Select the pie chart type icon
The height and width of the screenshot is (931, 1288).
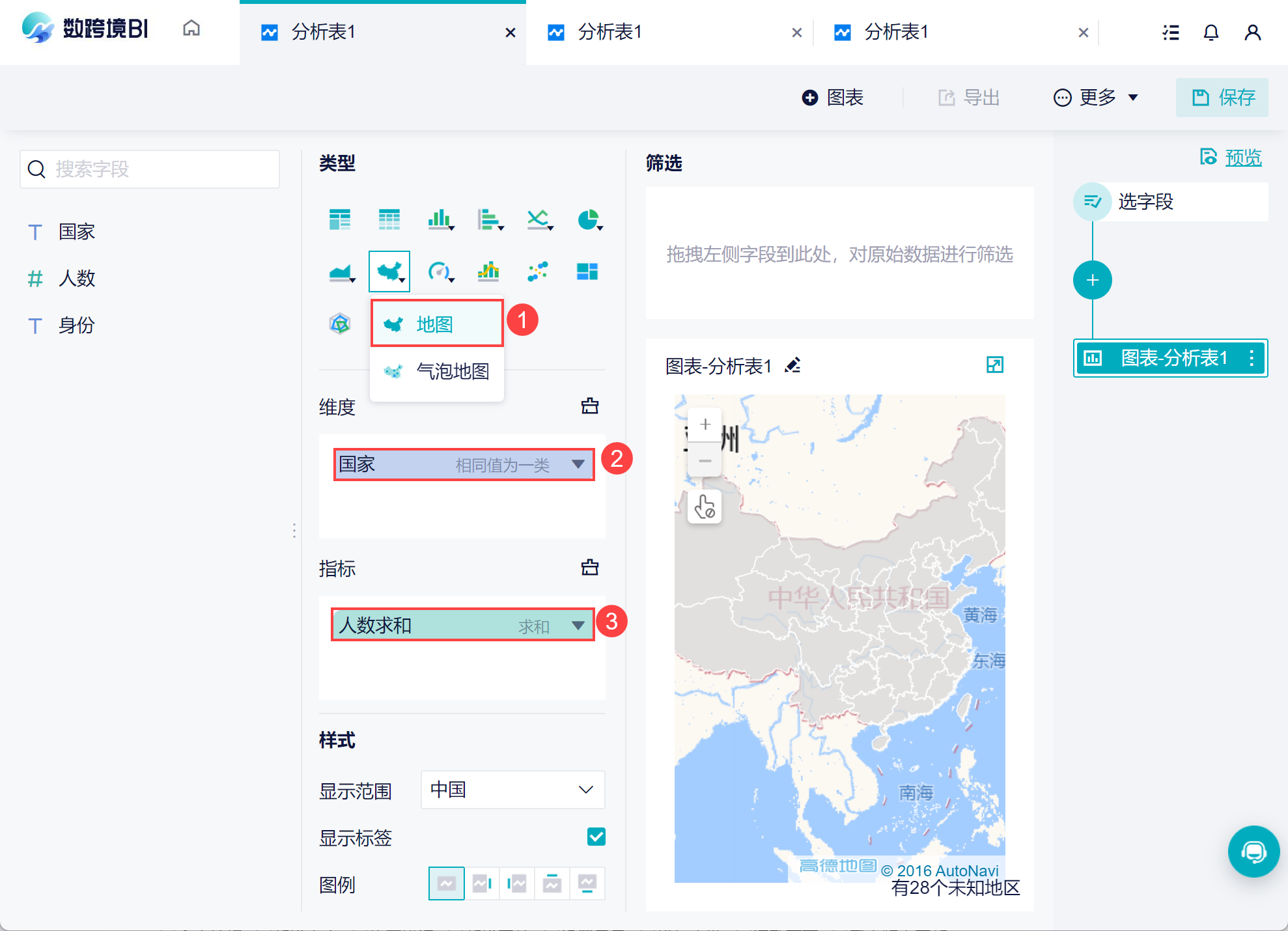(588, 220)
